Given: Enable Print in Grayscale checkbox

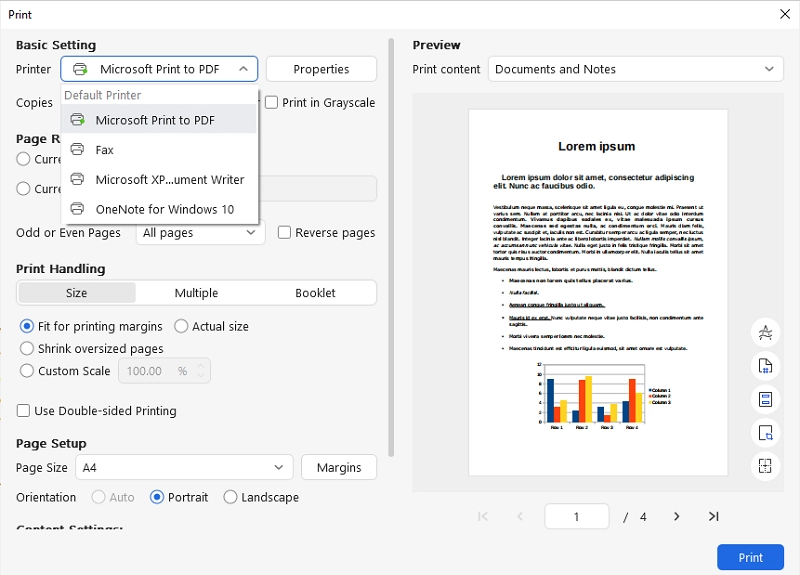Looking at the screenshot, I should click(272, 103).
